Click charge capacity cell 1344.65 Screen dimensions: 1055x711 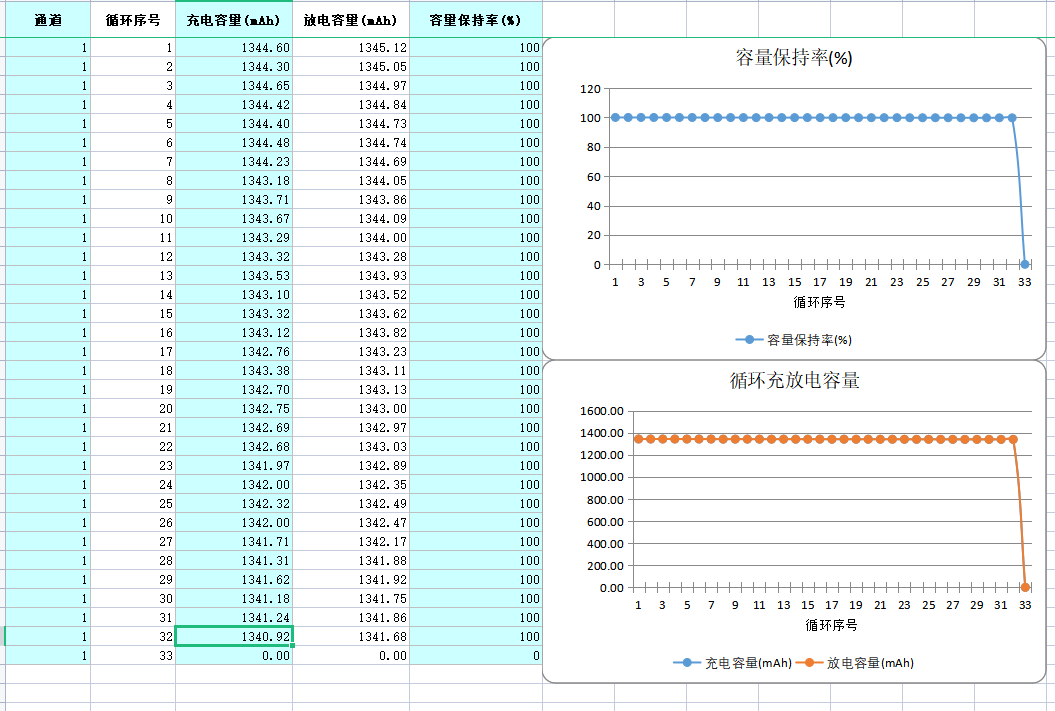tap(233, 85)
